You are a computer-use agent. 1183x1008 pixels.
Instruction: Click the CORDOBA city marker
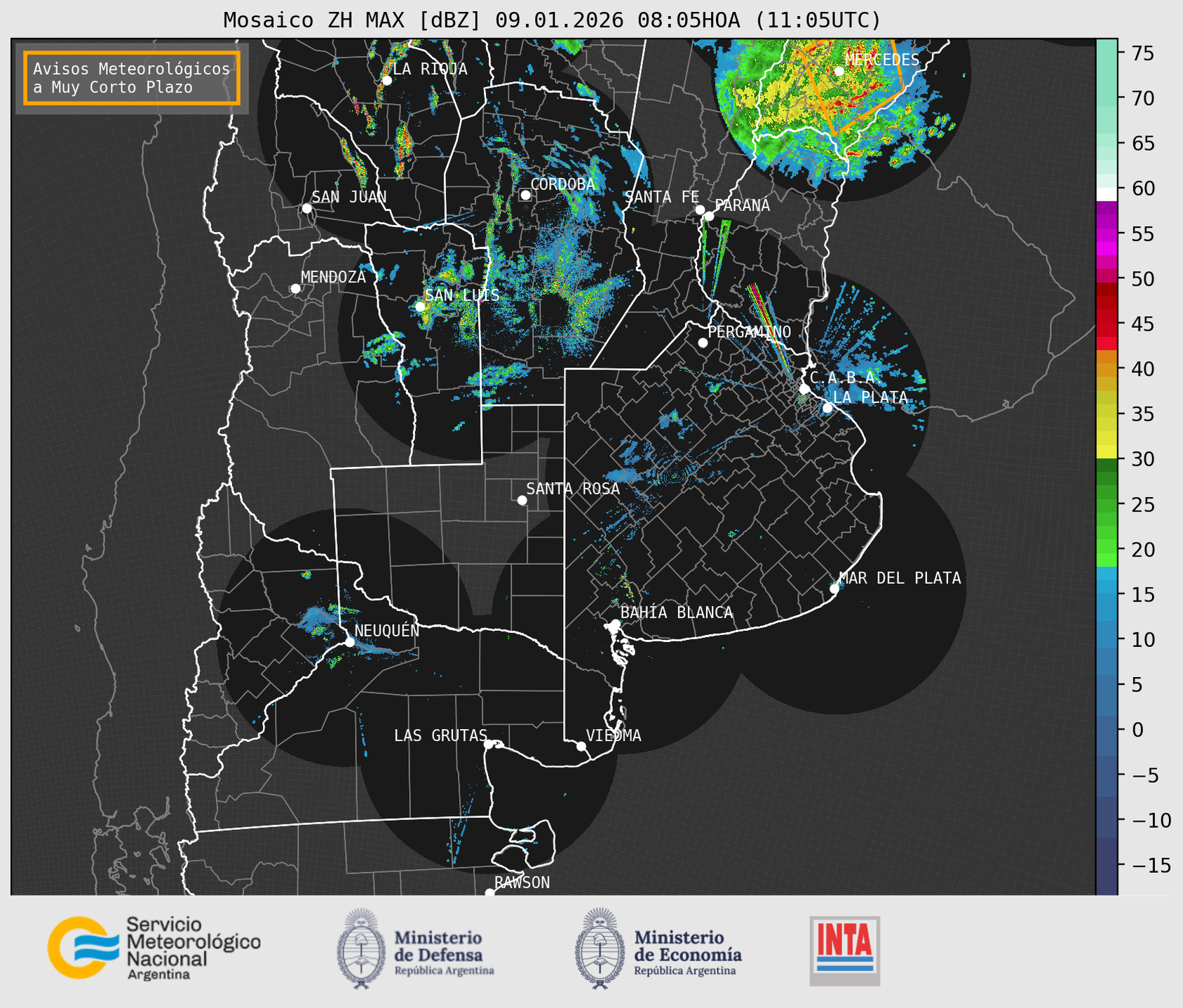point(525,195)
